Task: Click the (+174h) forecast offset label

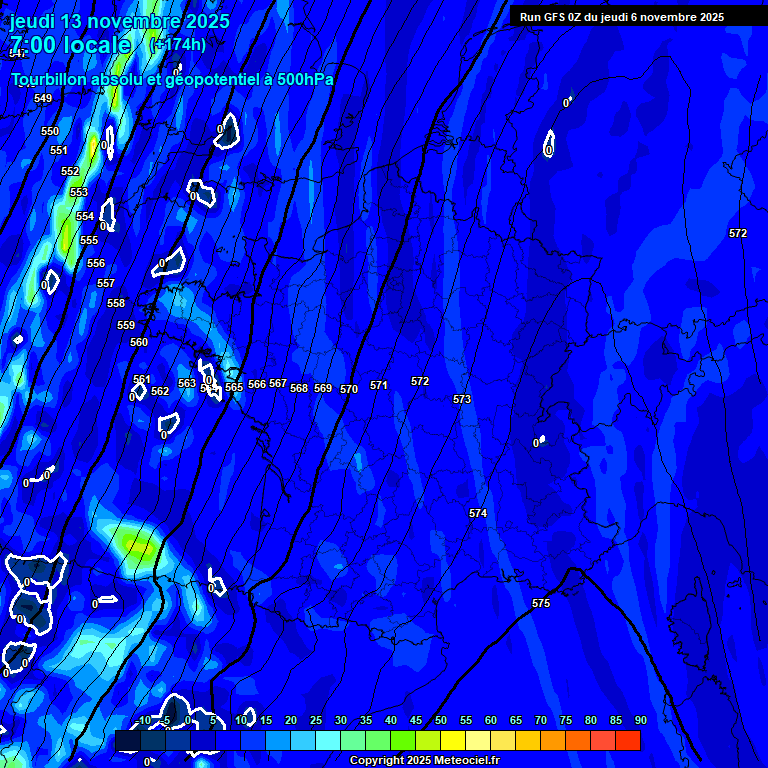Action: point(177,44)
